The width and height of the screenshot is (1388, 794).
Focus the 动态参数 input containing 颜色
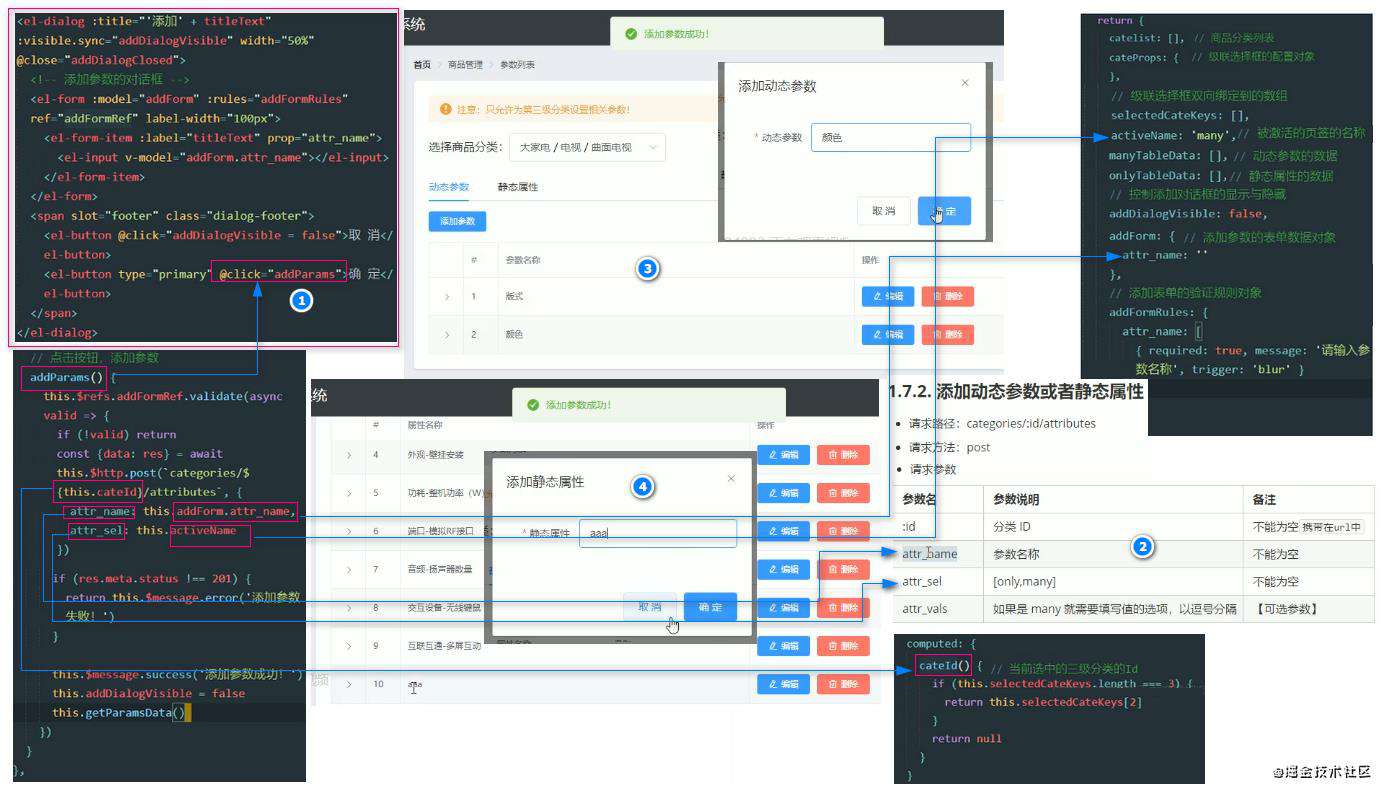click(890, 137)
